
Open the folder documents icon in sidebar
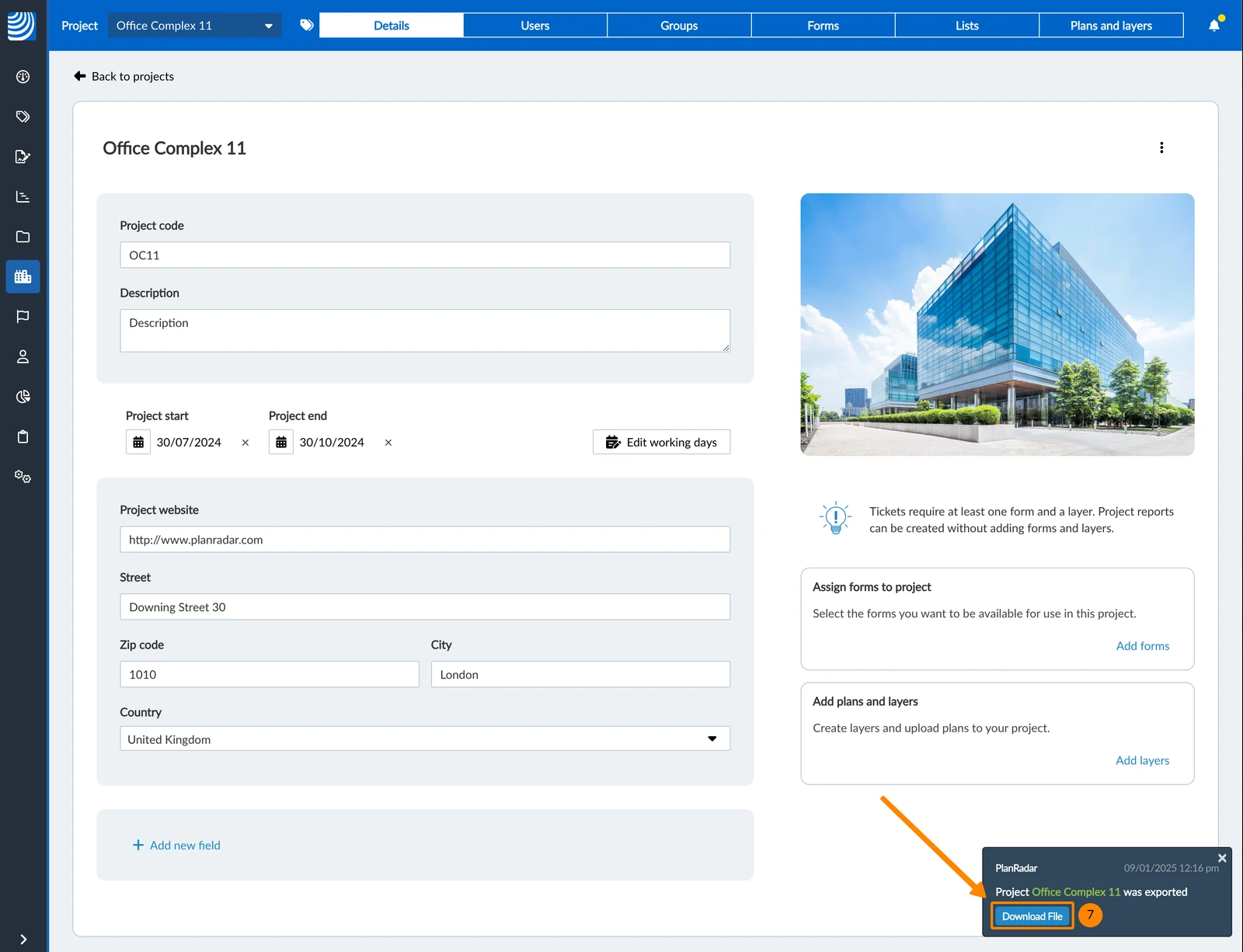pyautogui.click(x=23, y=237)
